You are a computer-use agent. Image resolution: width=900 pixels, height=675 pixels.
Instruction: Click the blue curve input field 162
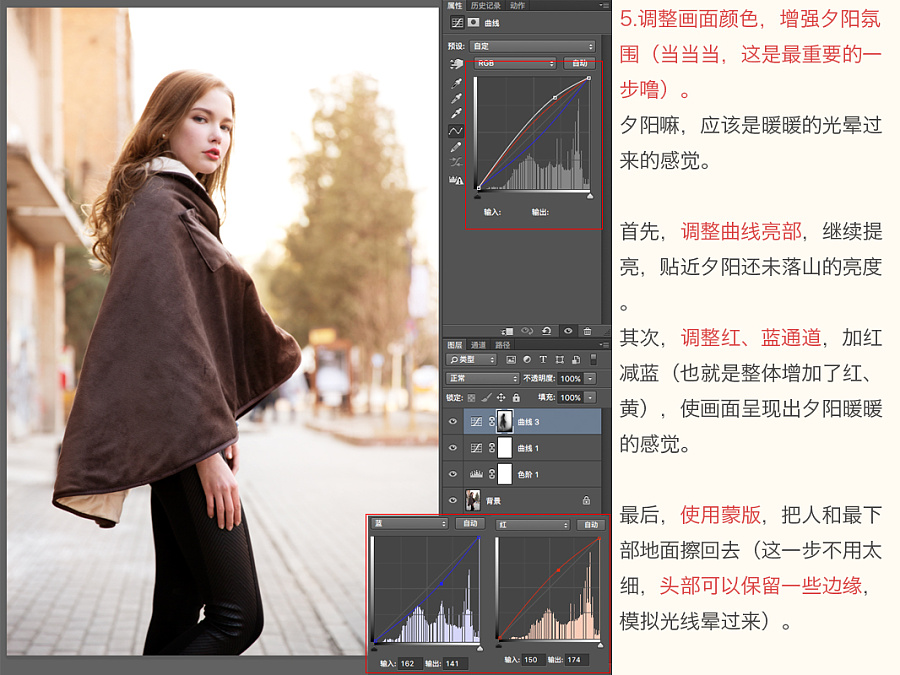(x=410, y=664)
